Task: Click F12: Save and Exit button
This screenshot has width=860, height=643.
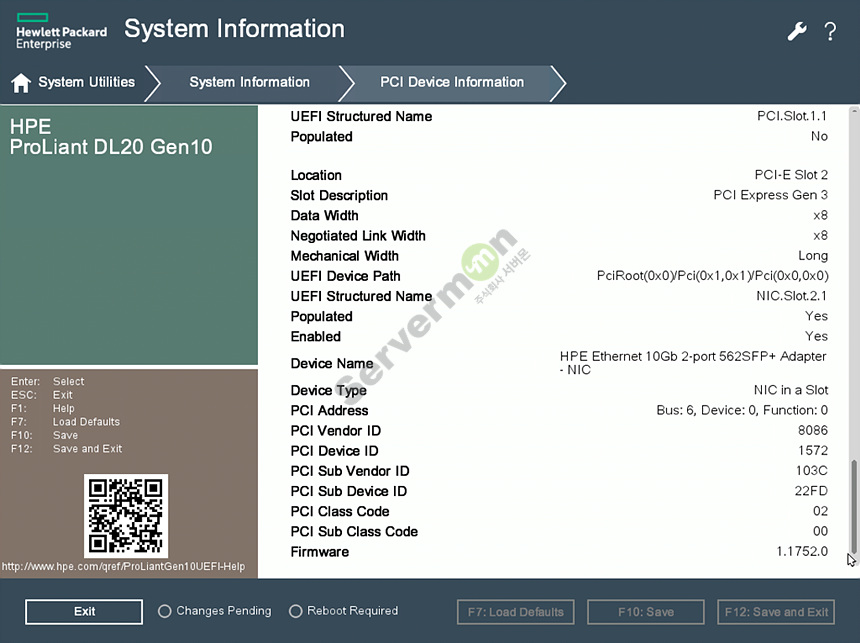Action: (x=776, y=612)
